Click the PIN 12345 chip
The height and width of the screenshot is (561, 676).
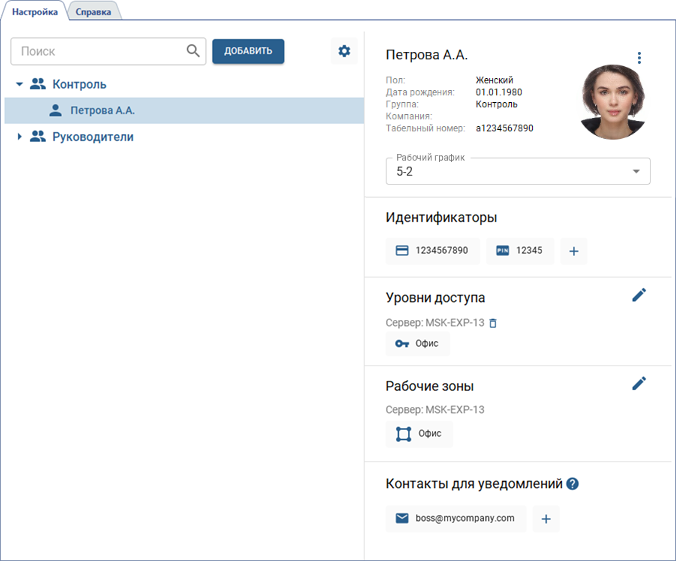[x=519, y=251]
